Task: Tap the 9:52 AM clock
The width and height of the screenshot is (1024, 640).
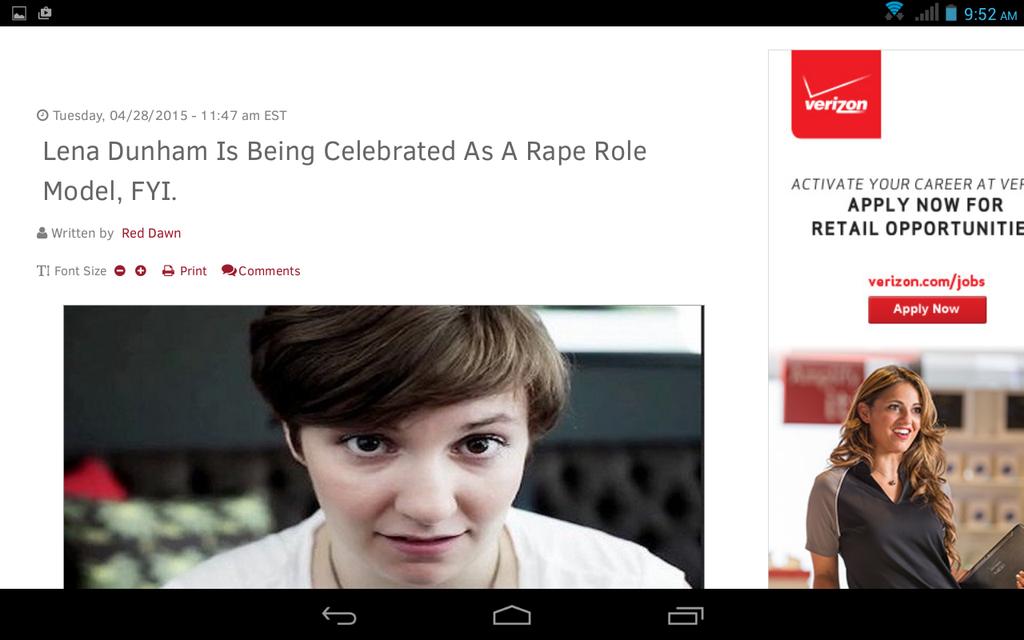Action: click(x=990, y=14)
